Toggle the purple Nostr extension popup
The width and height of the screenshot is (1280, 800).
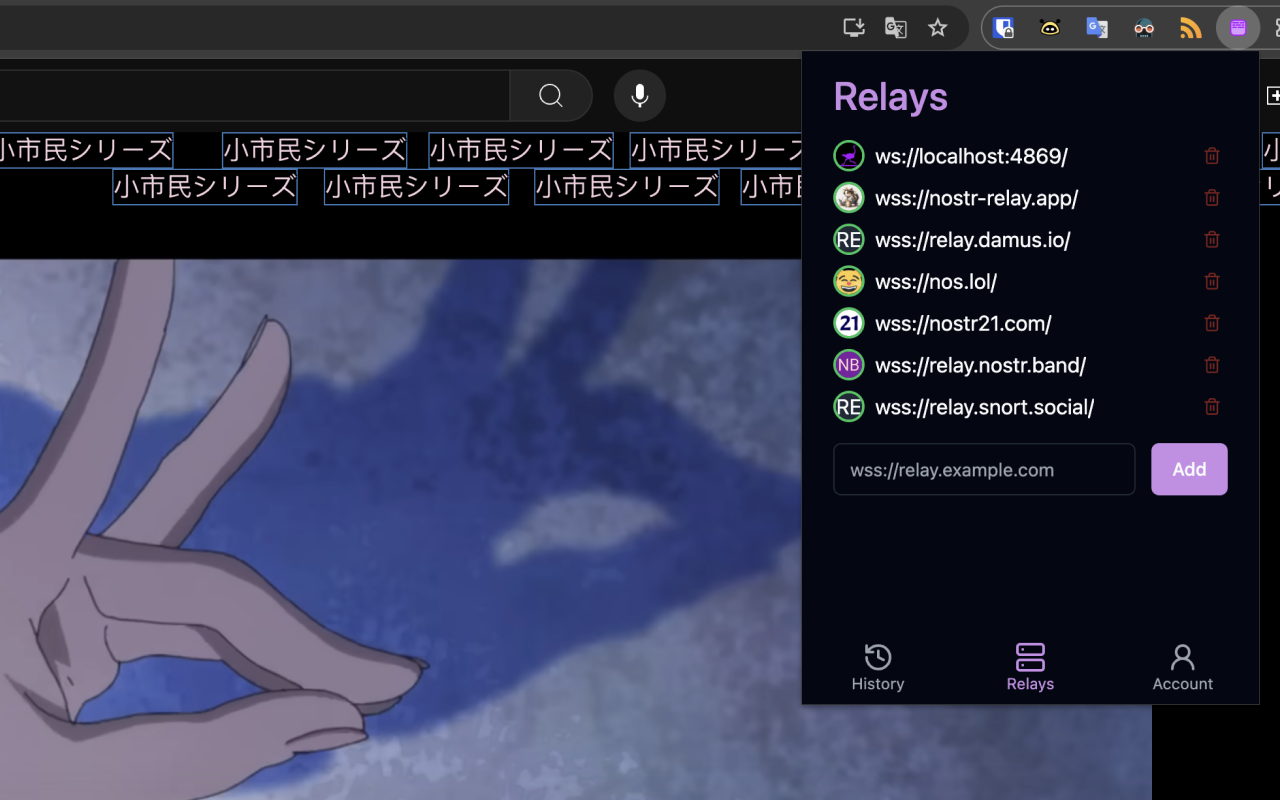pos(1237,28)
